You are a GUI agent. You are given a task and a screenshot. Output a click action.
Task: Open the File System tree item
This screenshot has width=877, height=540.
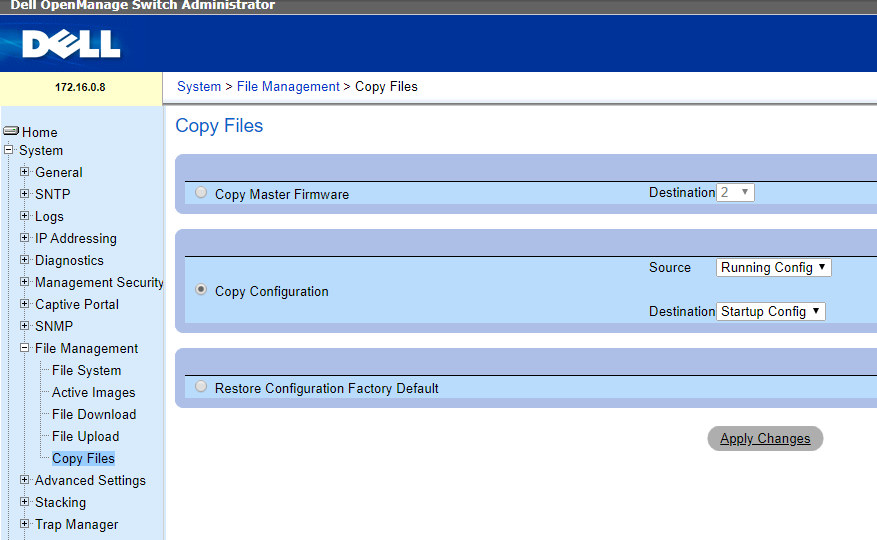point(87,370)
